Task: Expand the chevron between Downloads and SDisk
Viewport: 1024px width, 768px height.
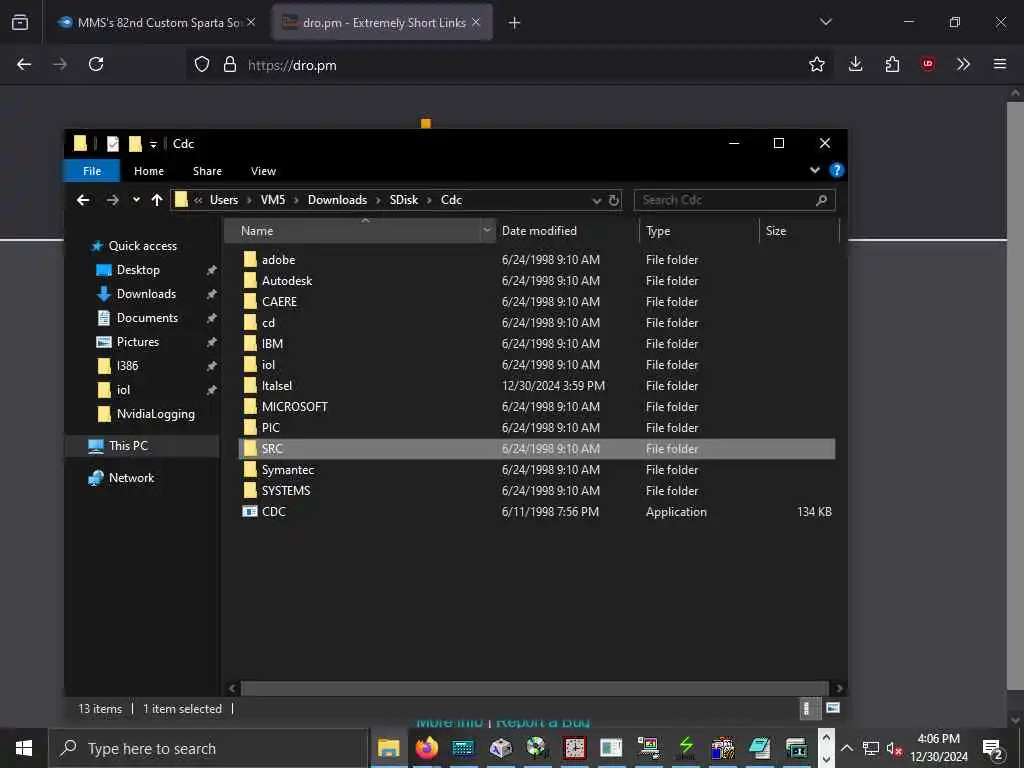Action: point(378,200)
